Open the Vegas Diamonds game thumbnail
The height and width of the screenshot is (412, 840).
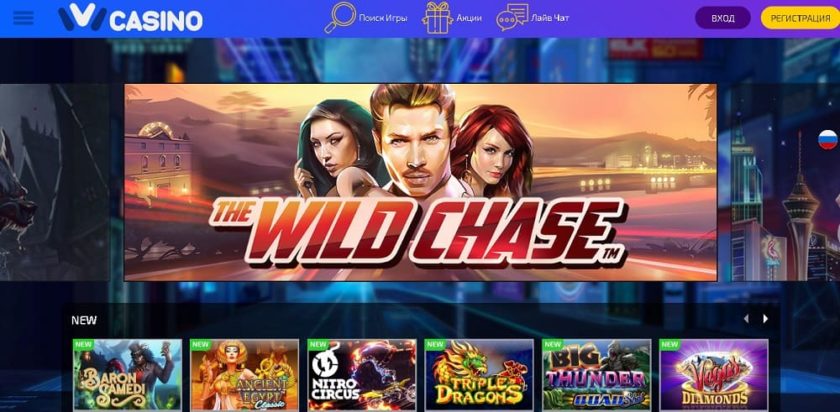[714, 375]
